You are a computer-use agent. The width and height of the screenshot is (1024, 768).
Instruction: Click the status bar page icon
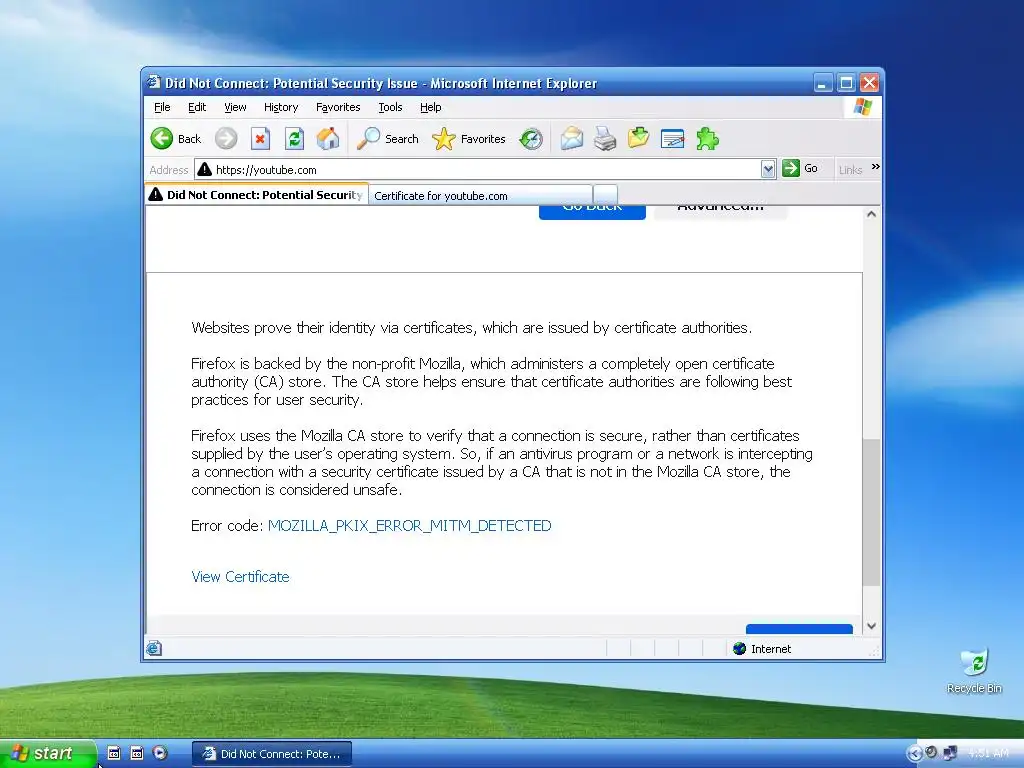[x=154, y=648]
